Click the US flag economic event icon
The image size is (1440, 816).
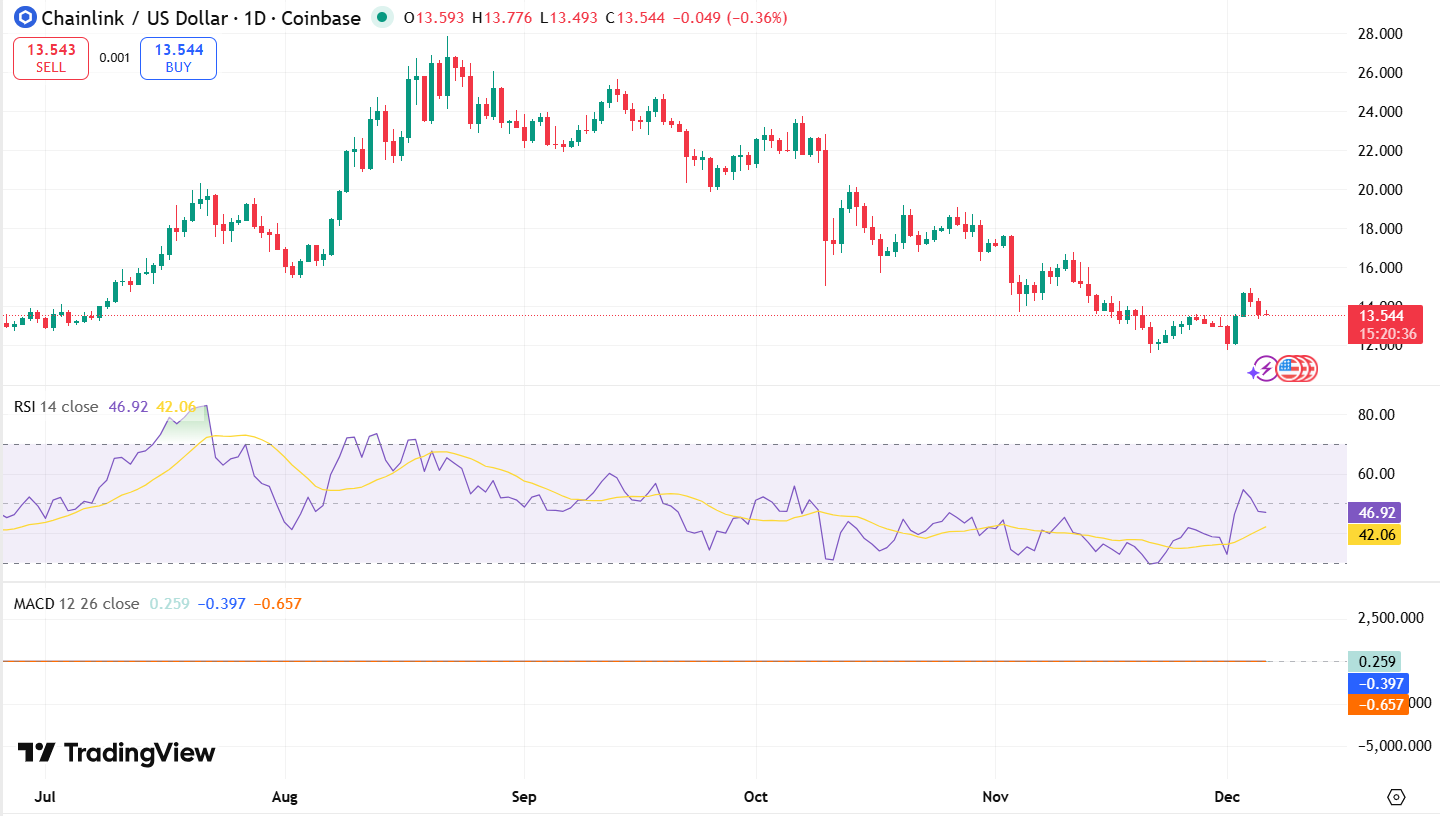[1289, 368]
